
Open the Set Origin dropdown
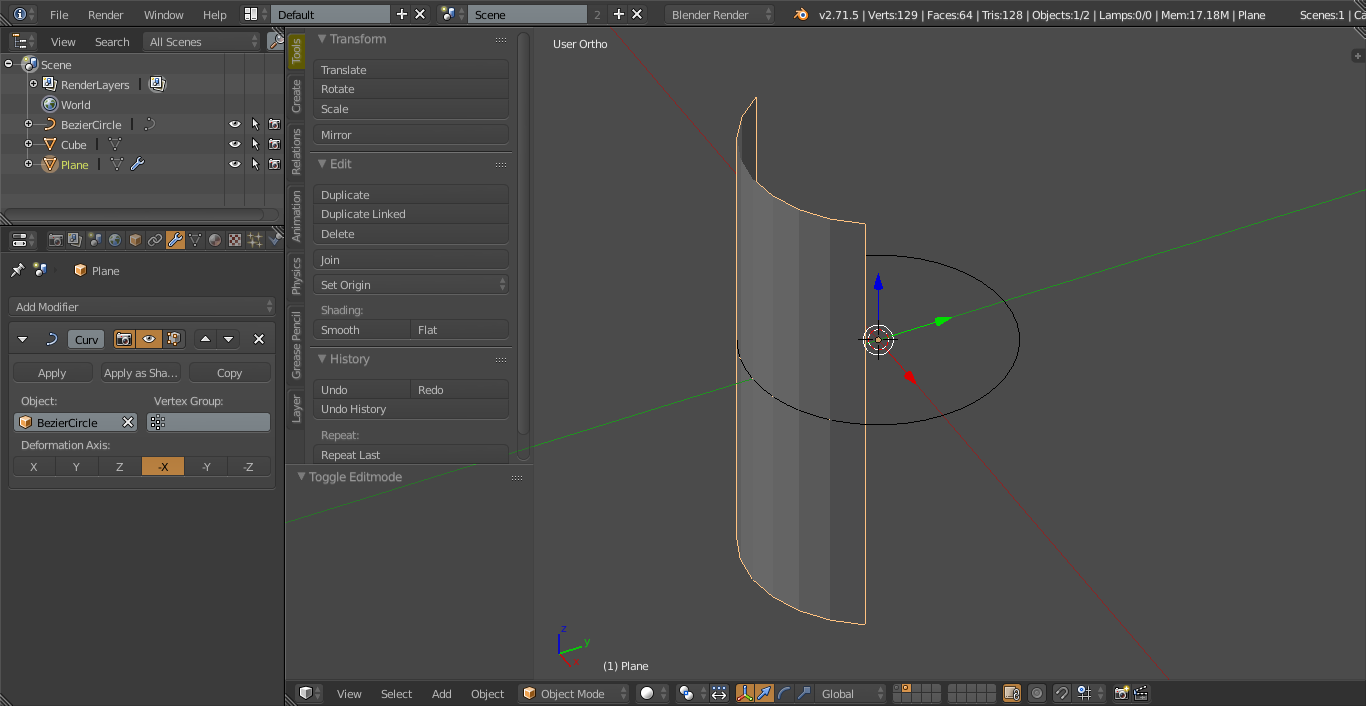pos(411,284)
